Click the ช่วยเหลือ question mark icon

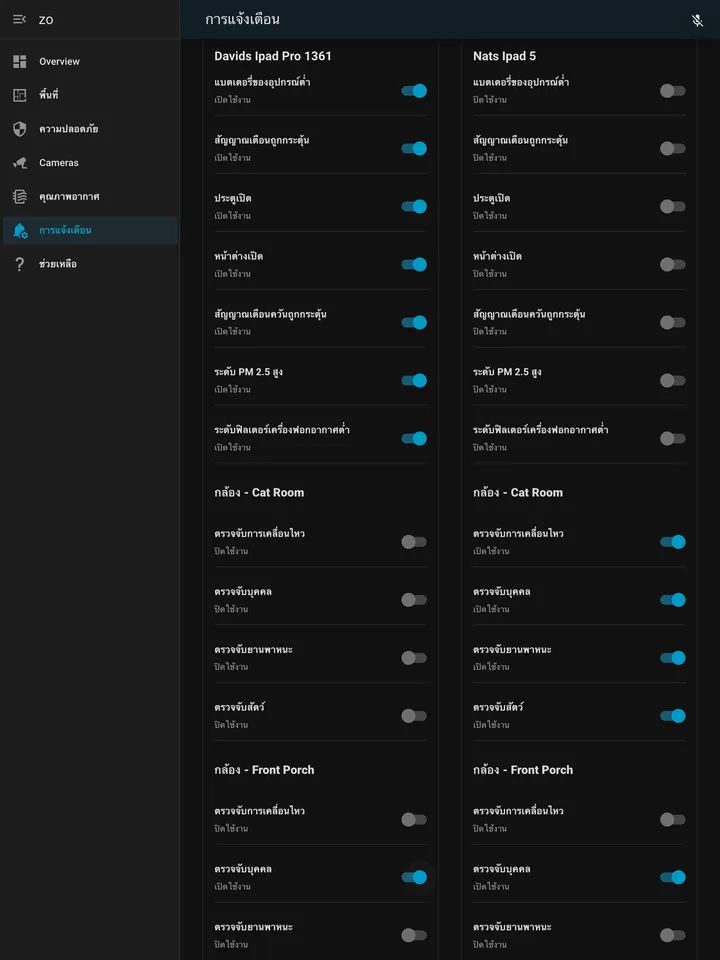pyautogui.click(x=20, y=264)
